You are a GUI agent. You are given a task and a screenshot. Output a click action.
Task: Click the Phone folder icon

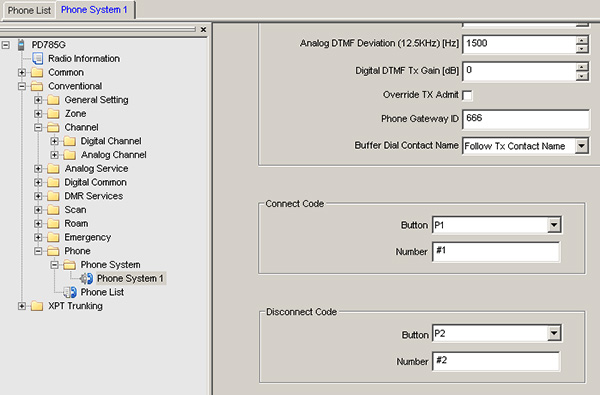coord(53,251)
